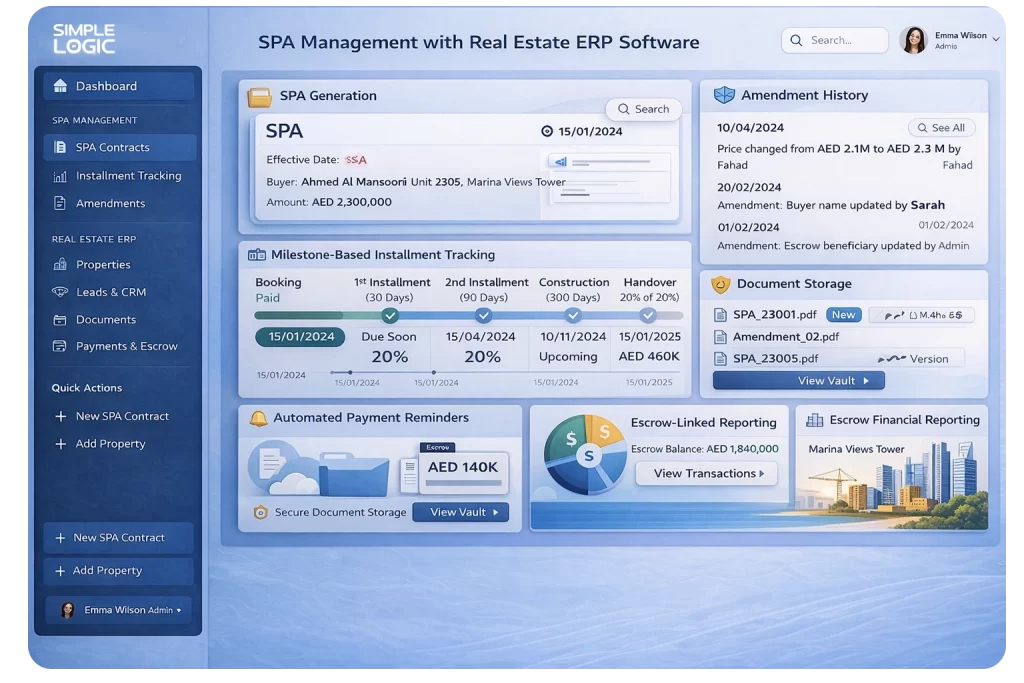
Task: Click the Installment Tracking bar-chart icon
Action: pyautogui.click(x=59, y=175)
